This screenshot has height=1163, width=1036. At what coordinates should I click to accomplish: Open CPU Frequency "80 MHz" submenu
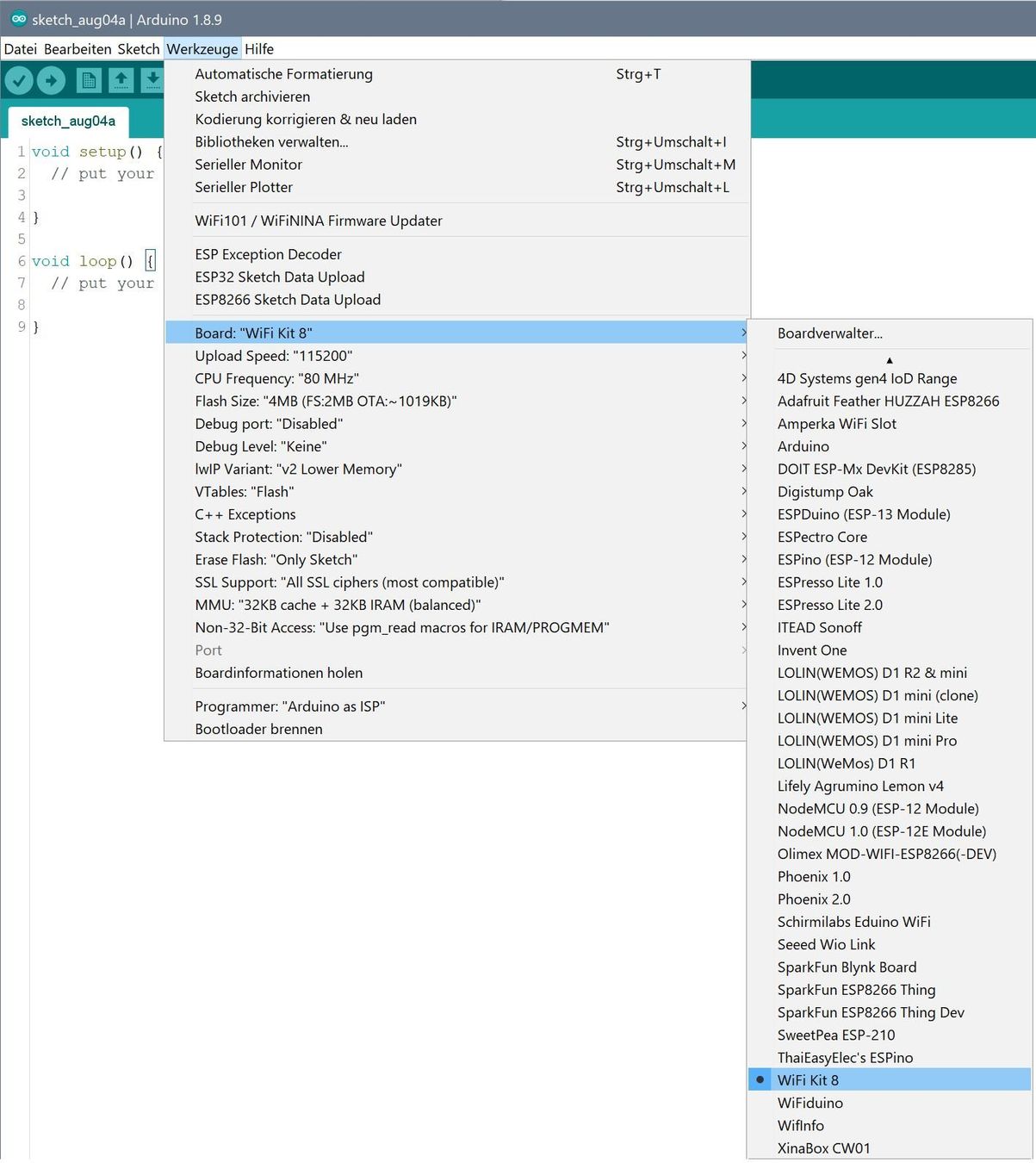click(x=456, y=378)
